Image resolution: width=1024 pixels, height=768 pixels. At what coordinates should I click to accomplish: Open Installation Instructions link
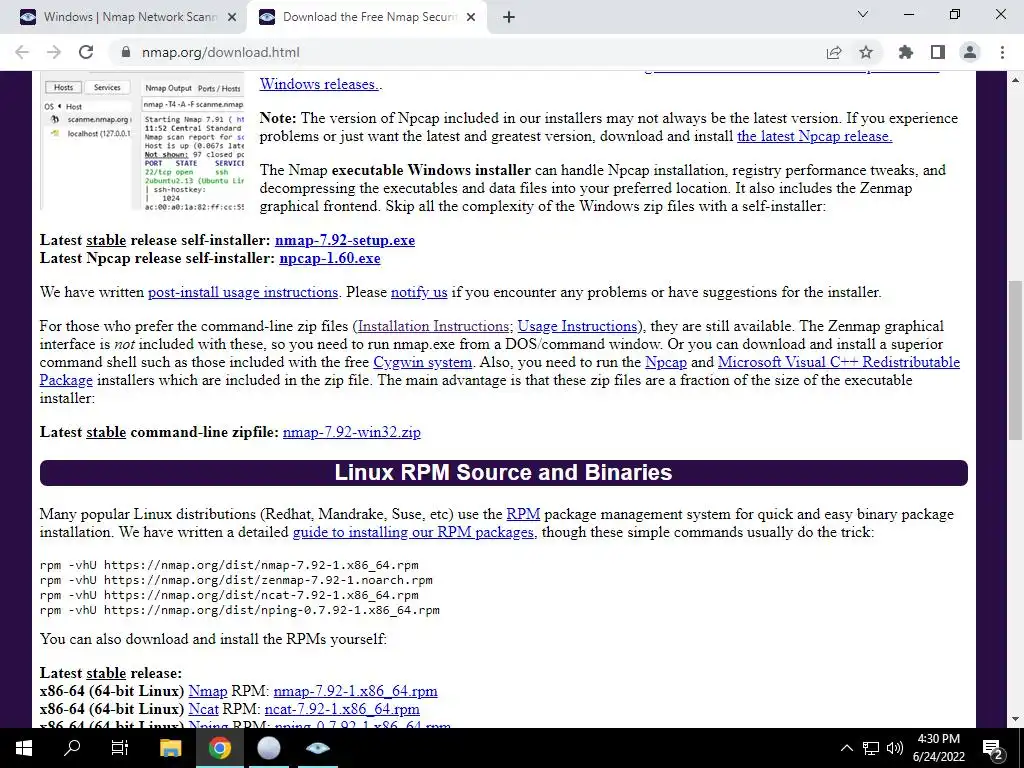click(433, 326)
